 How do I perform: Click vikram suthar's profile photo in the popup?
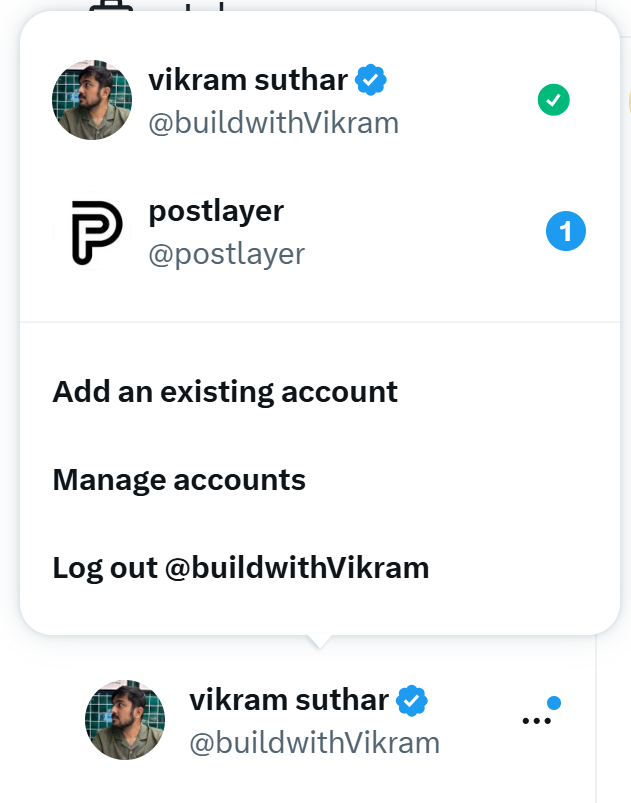[92, 100]
